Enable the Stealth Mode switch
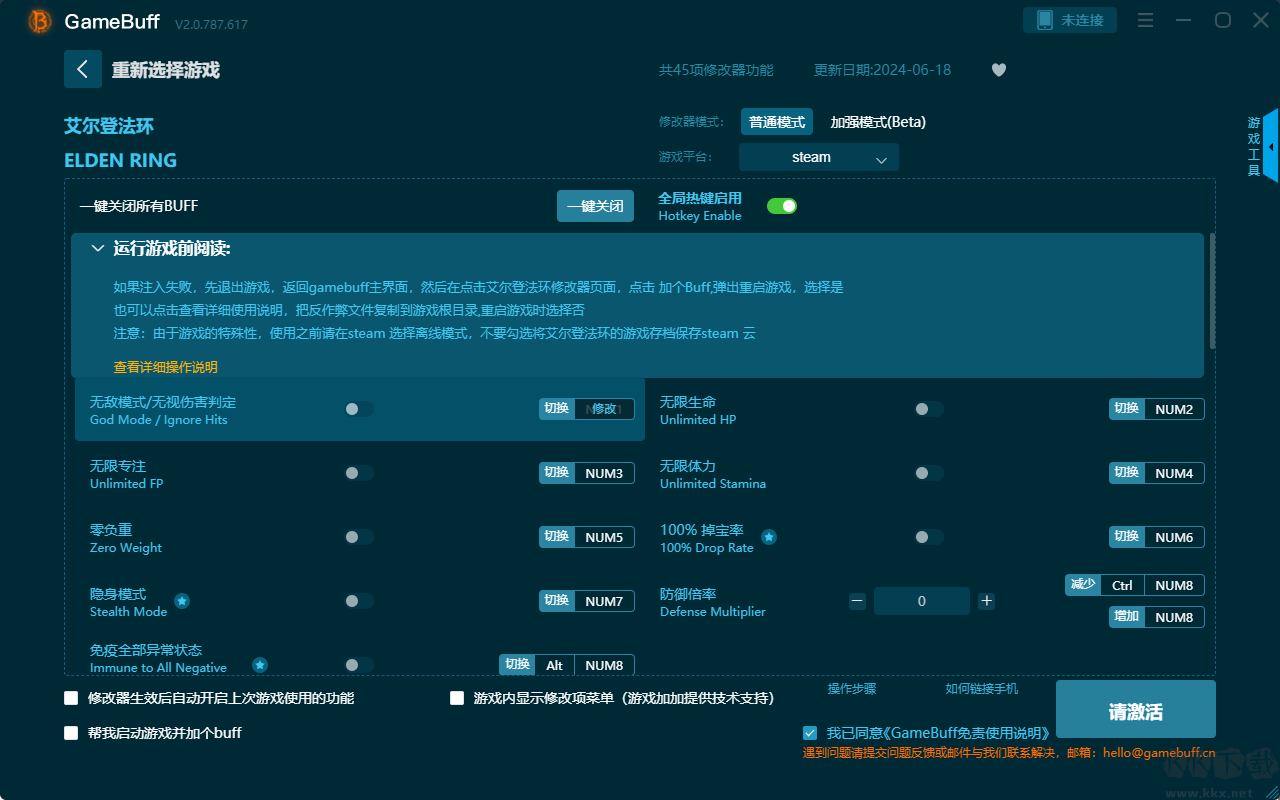 tap(359, 601)
